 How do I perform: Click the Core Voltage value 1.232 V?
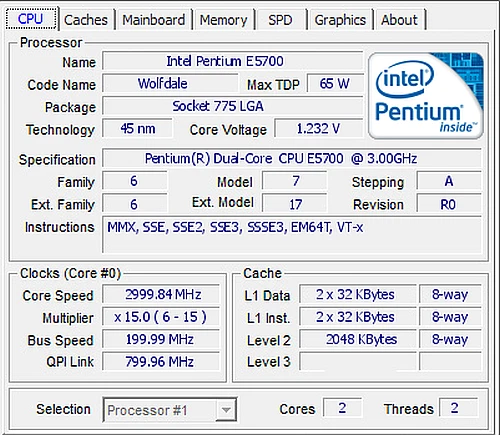coord(319,129)
